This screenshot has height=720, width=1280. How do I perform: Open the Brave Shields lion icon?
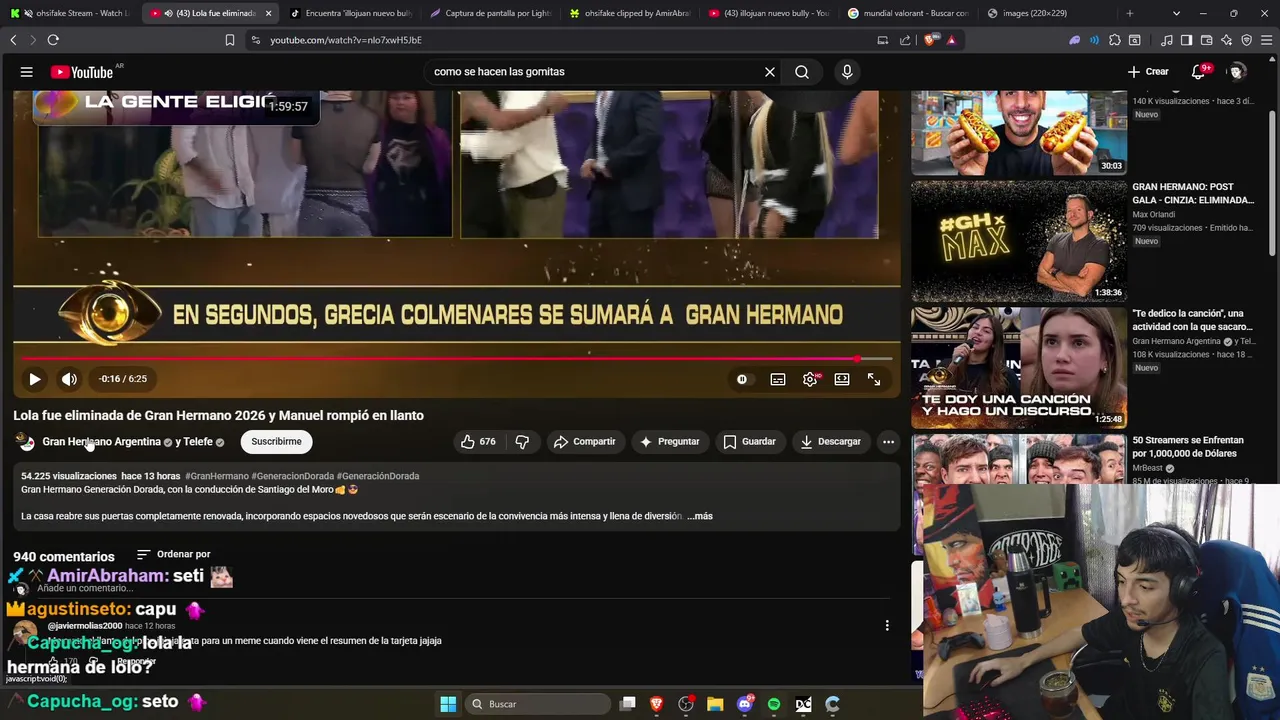(930, 40)
